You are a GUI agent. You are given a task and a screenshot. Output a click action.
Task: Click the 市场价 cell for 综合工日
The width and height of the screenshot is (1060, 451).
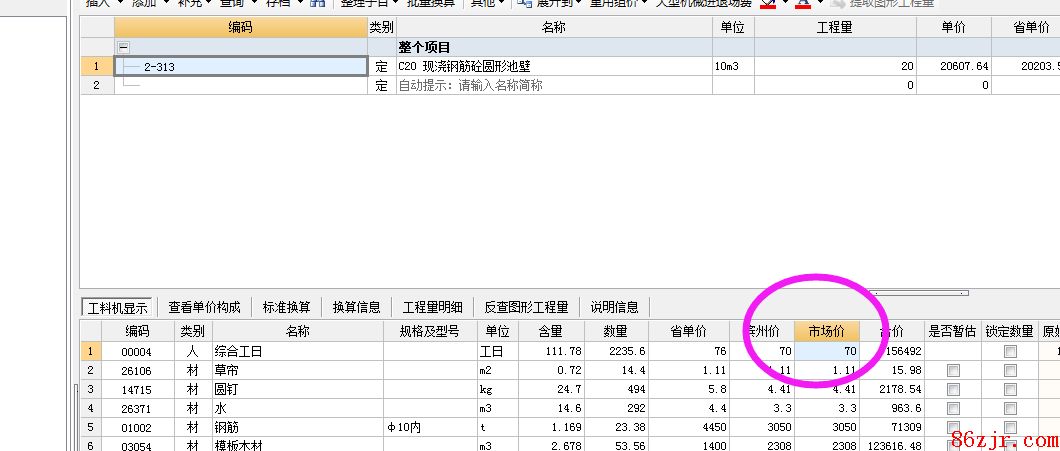point(827,352)
